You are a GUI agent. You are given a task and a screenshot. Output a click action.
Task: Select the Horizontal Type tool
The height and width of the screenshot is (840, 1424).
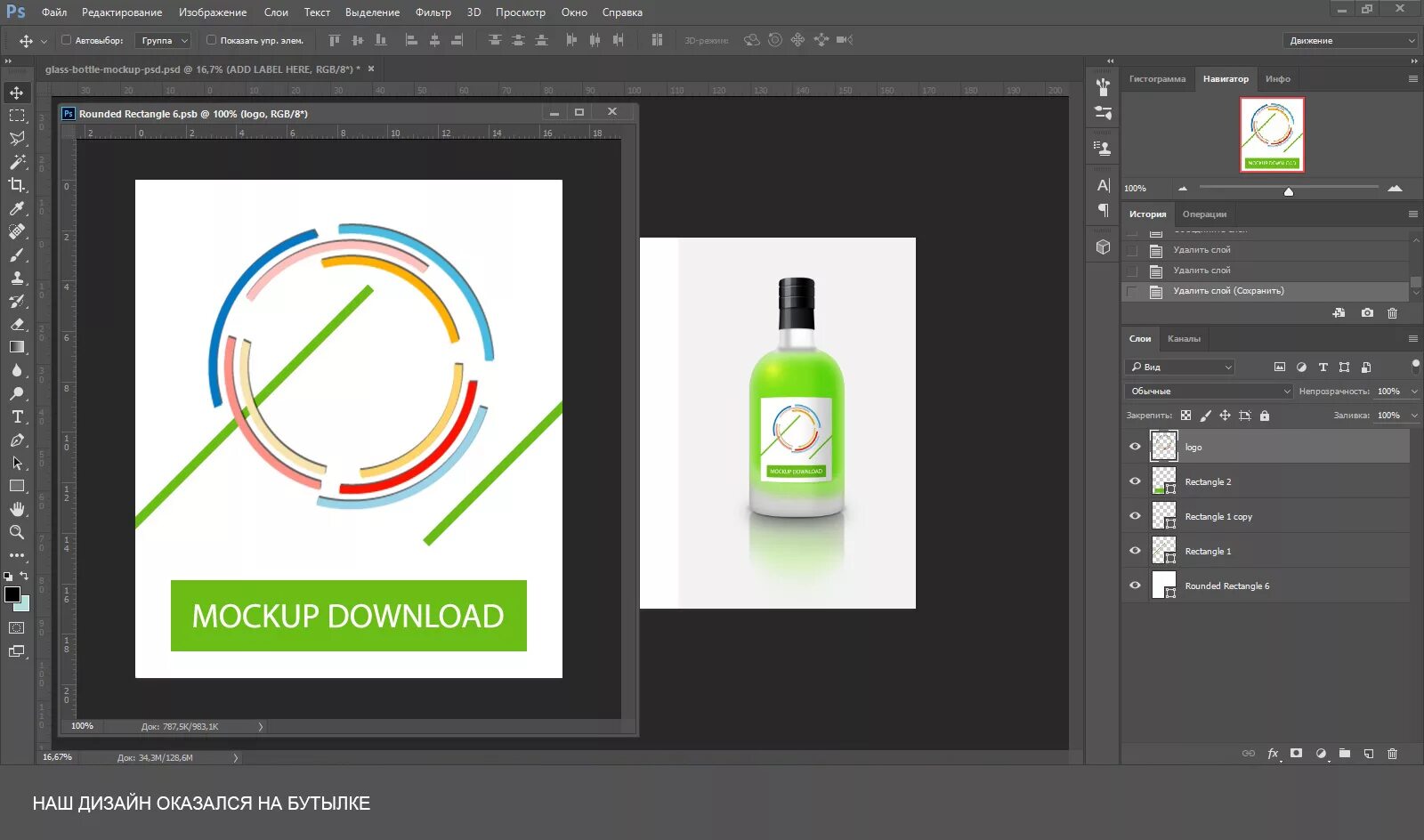17,416
